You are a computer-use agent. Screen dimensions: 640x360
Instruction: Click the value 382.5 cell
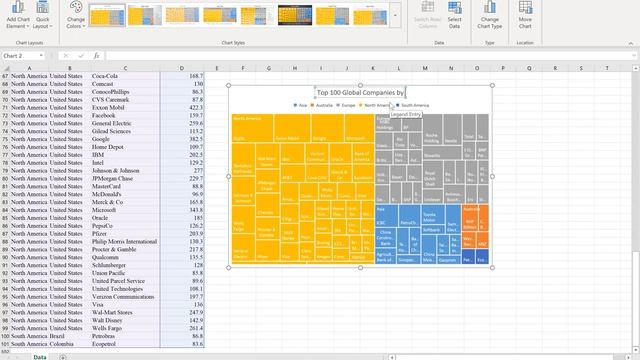[x=182, y=139]
